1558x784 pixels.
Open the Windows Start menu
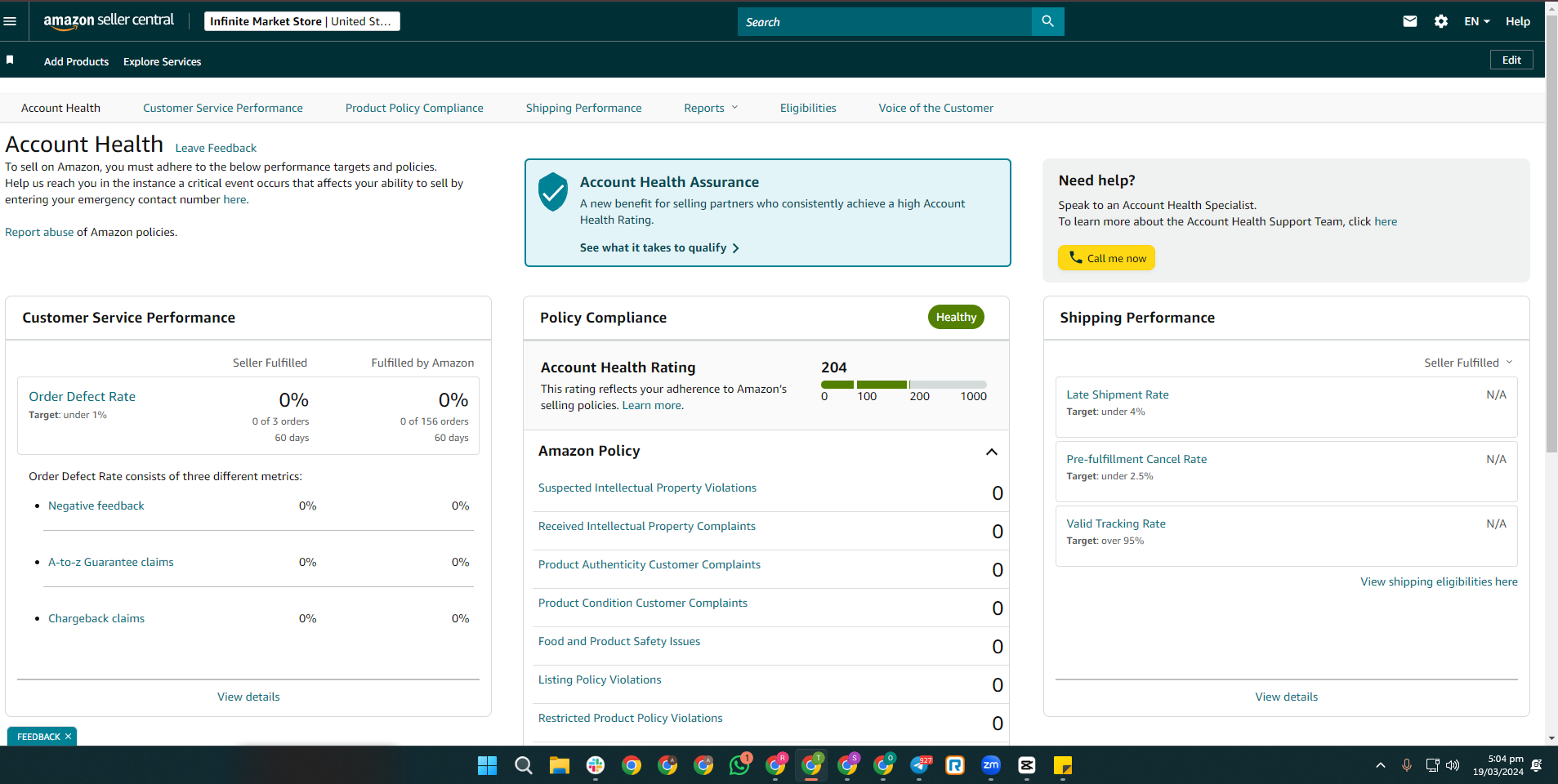pos(488,765)
